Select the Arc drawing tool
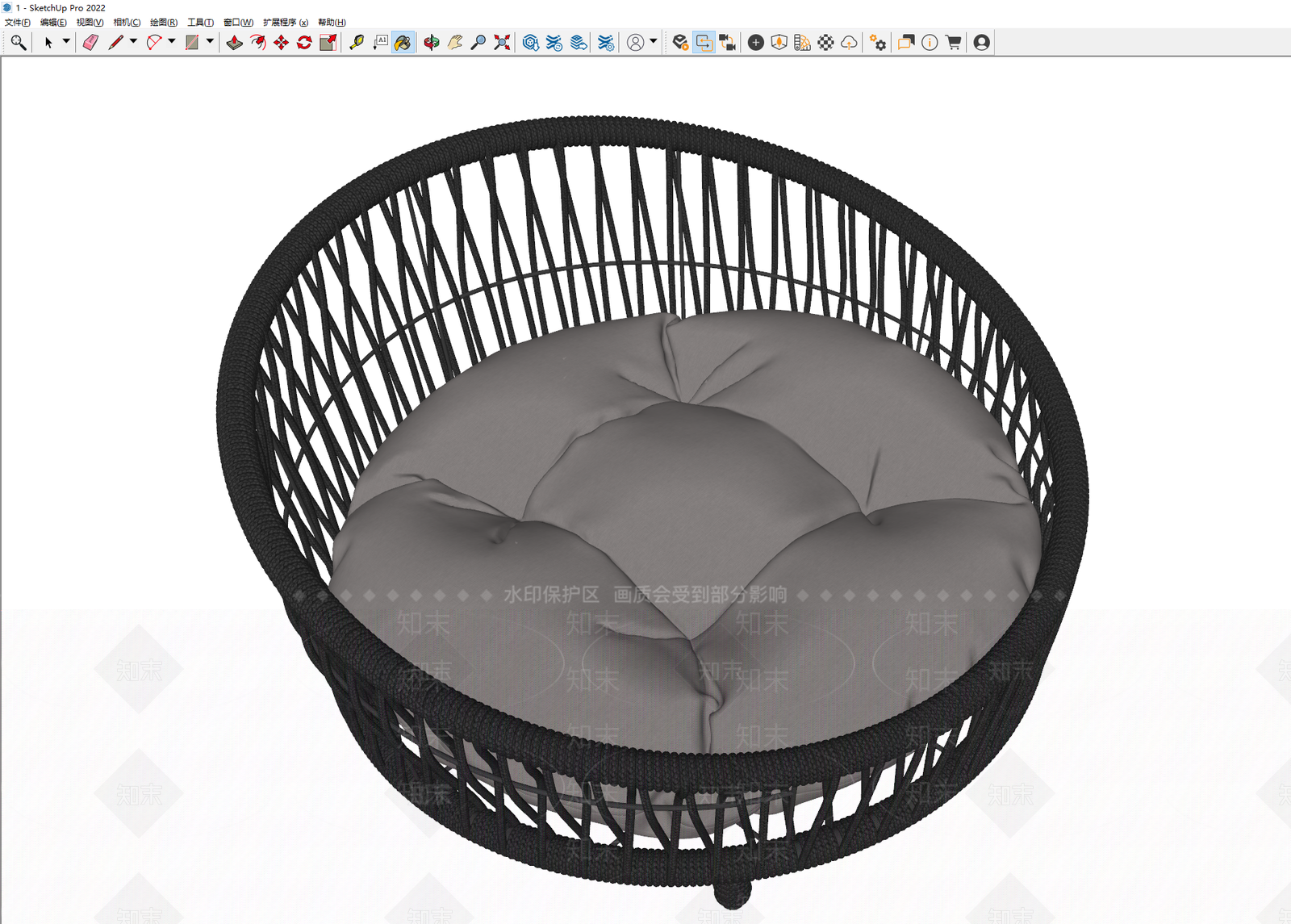 click(x=154, y=43)
